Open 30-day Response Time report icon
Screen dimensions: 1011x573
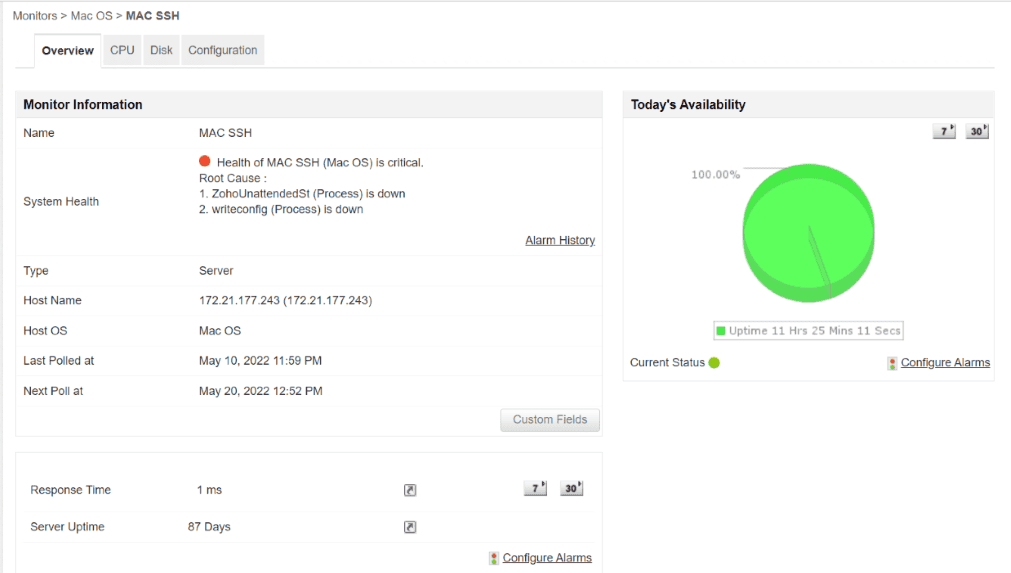point(571,488)
